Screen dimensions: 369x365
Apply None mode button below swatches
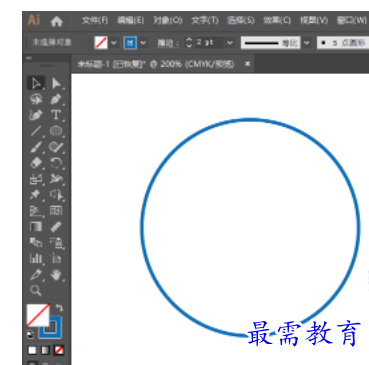pyautogui.click(x=59, y=350)
